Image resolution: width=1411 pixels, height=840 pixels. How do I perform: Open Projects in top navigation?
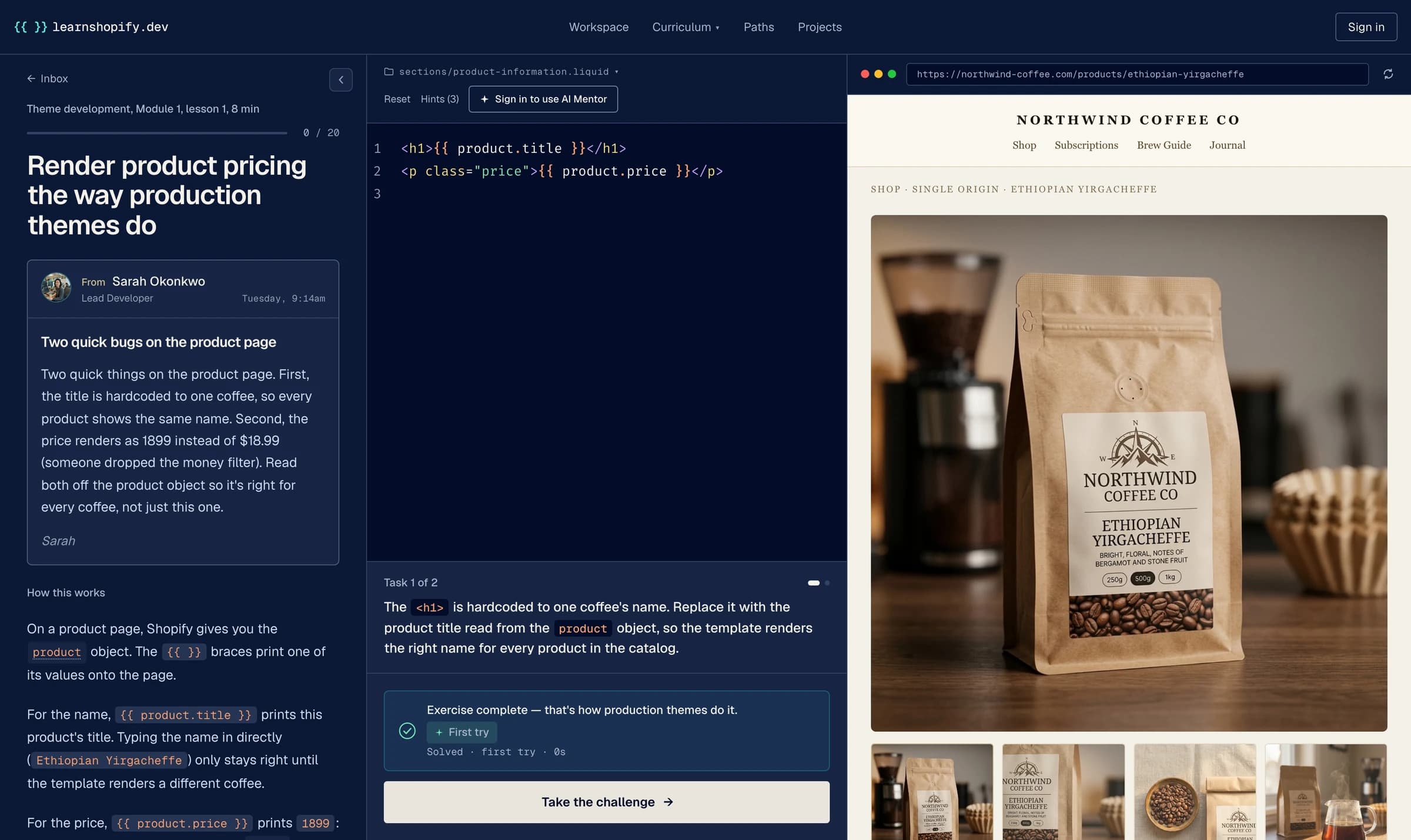tap(820, 27)
